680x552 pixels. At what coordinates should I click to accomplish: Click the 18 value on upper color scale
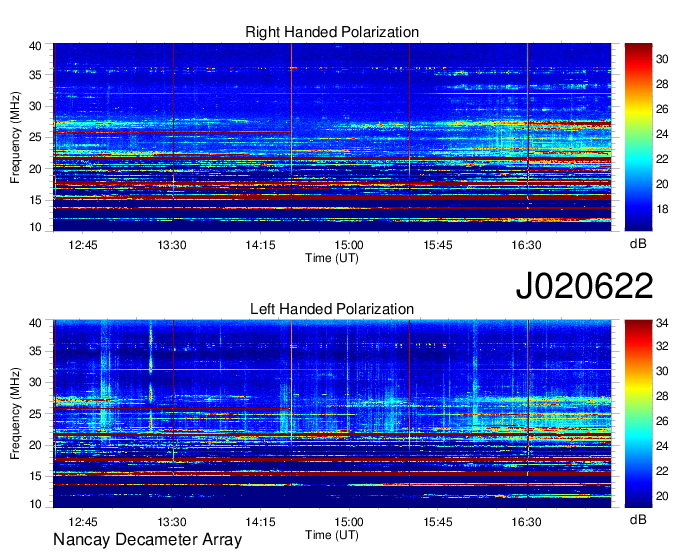click(662, 209)
